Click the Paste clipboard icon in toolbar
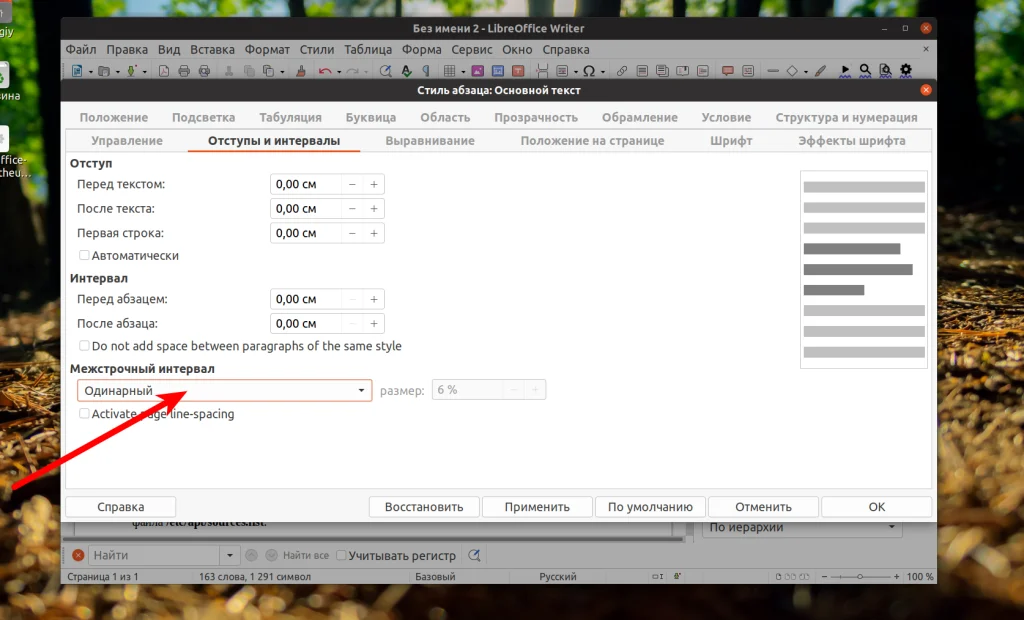This screenshot has width=1024, height=620. (x=268, y=71)
